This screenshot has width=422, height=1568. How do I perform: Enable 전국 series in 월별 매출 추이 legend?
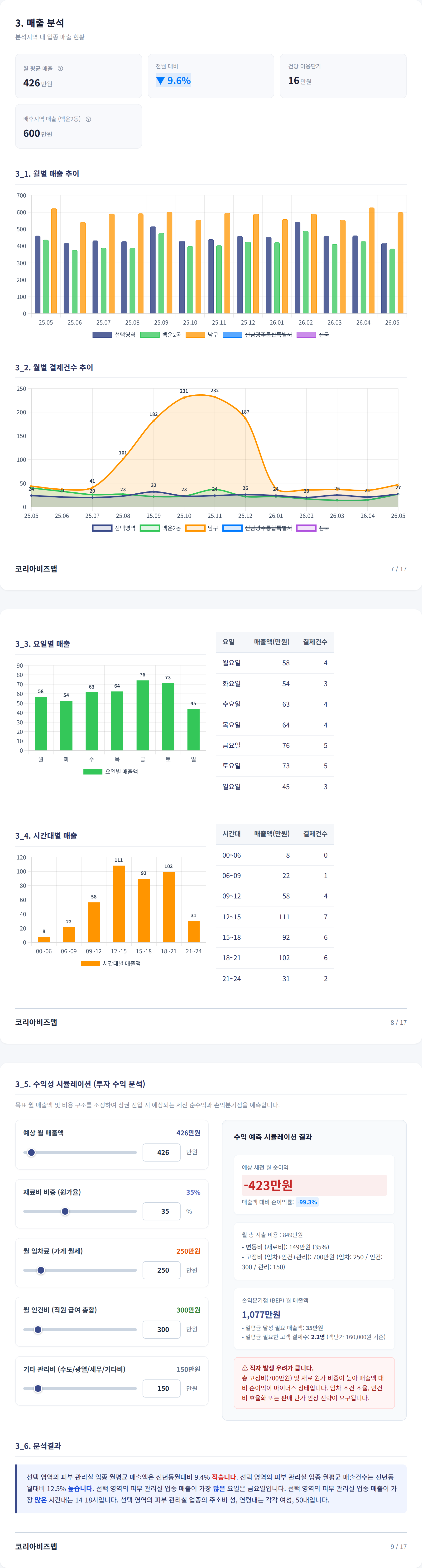[313, 335]
